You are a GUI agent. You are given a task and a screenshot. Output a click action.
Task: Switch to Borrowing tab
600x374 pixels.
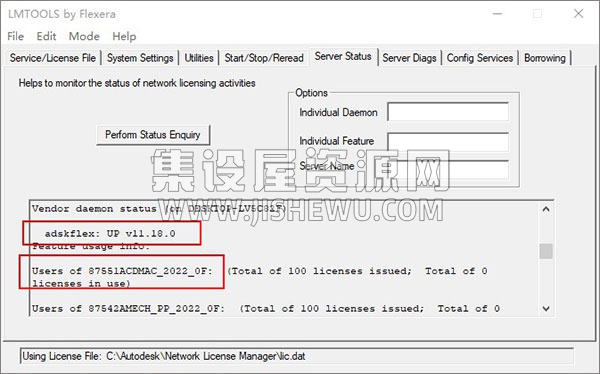tap(545, 58)
